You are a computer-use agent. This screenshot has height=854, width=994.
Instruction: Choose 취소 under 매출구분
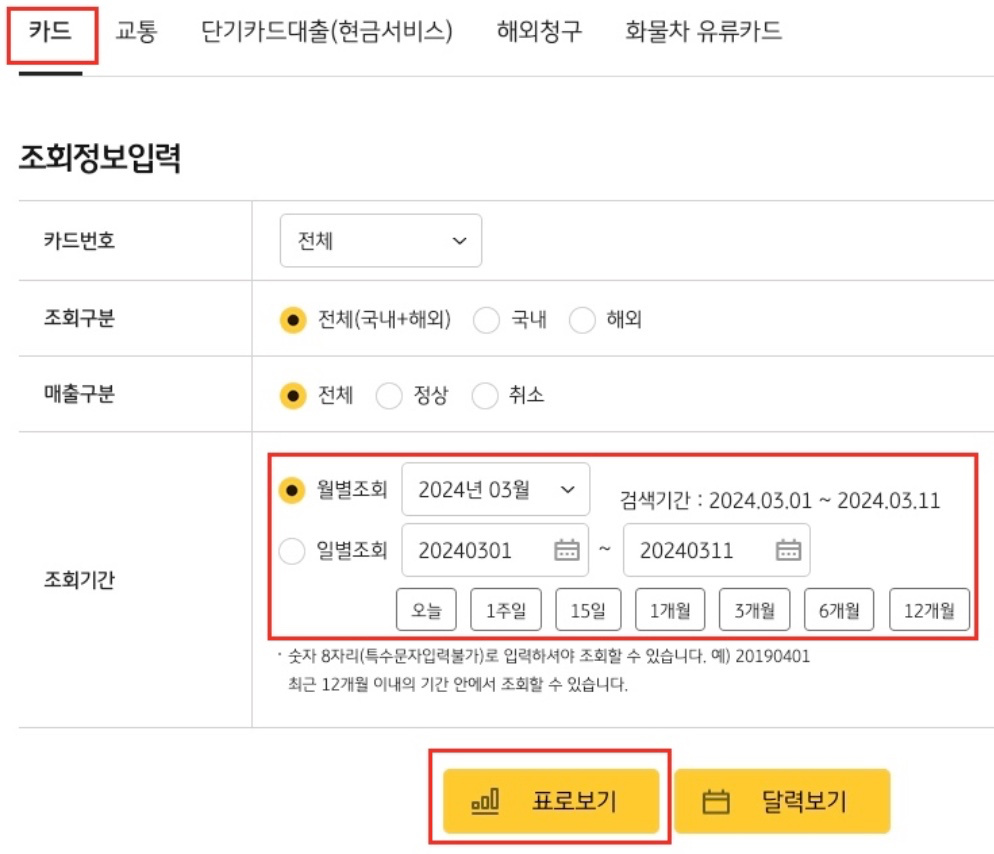point(484,396)
